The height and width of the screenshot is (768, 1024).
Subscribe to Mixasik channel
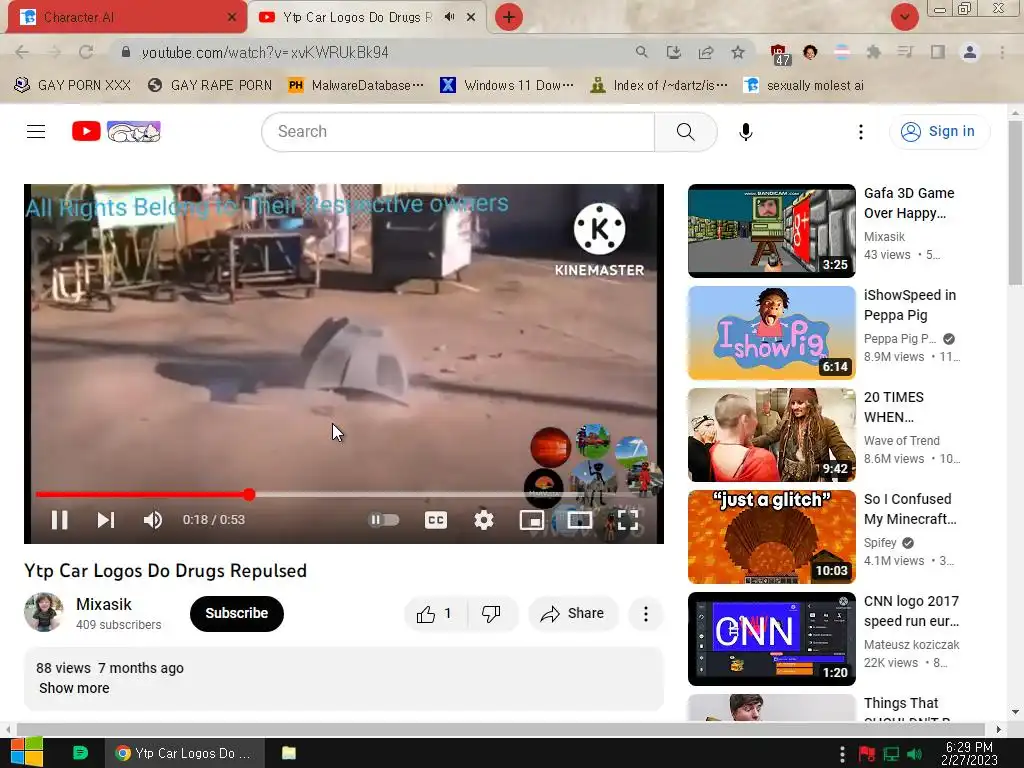pyautogui.click(x=236, y=613)
